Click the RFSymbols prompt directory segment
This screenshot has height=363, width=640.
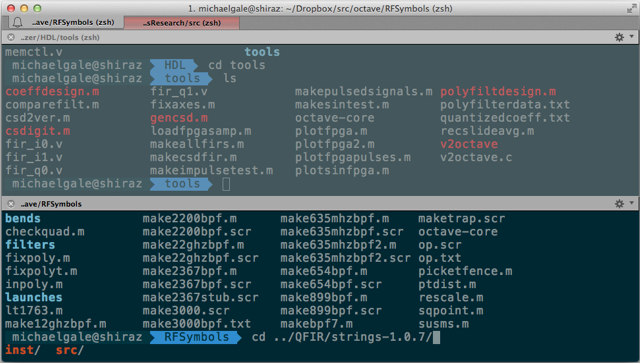click(x=196, y=337)
